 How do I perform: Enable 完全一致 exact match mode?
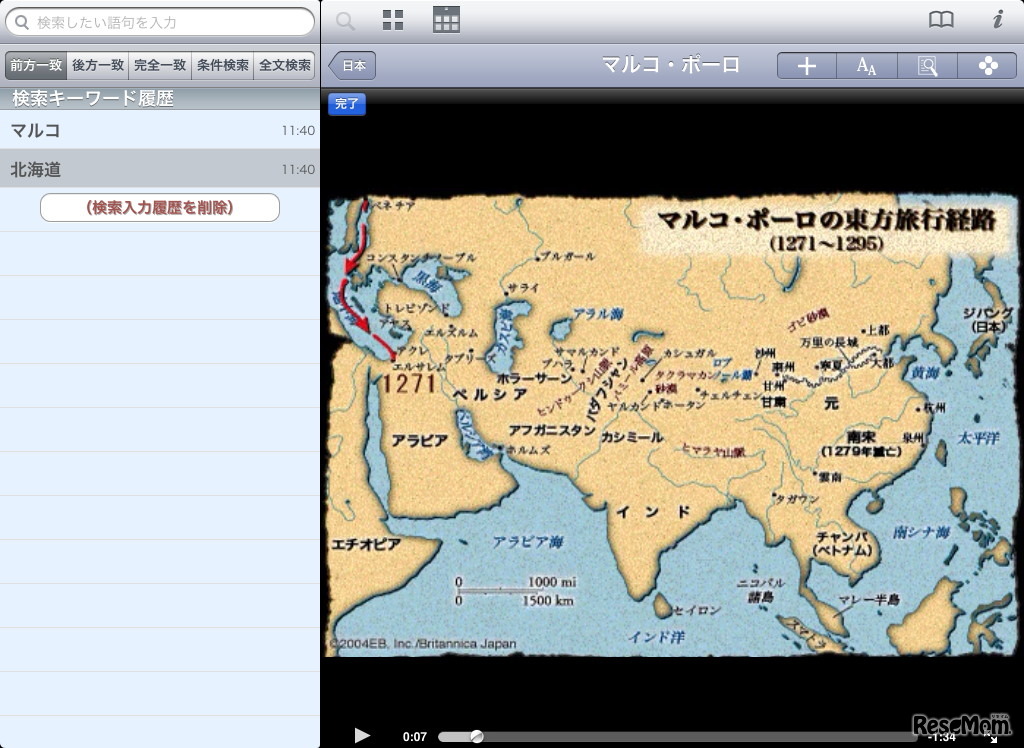click(x=158, y=65)
